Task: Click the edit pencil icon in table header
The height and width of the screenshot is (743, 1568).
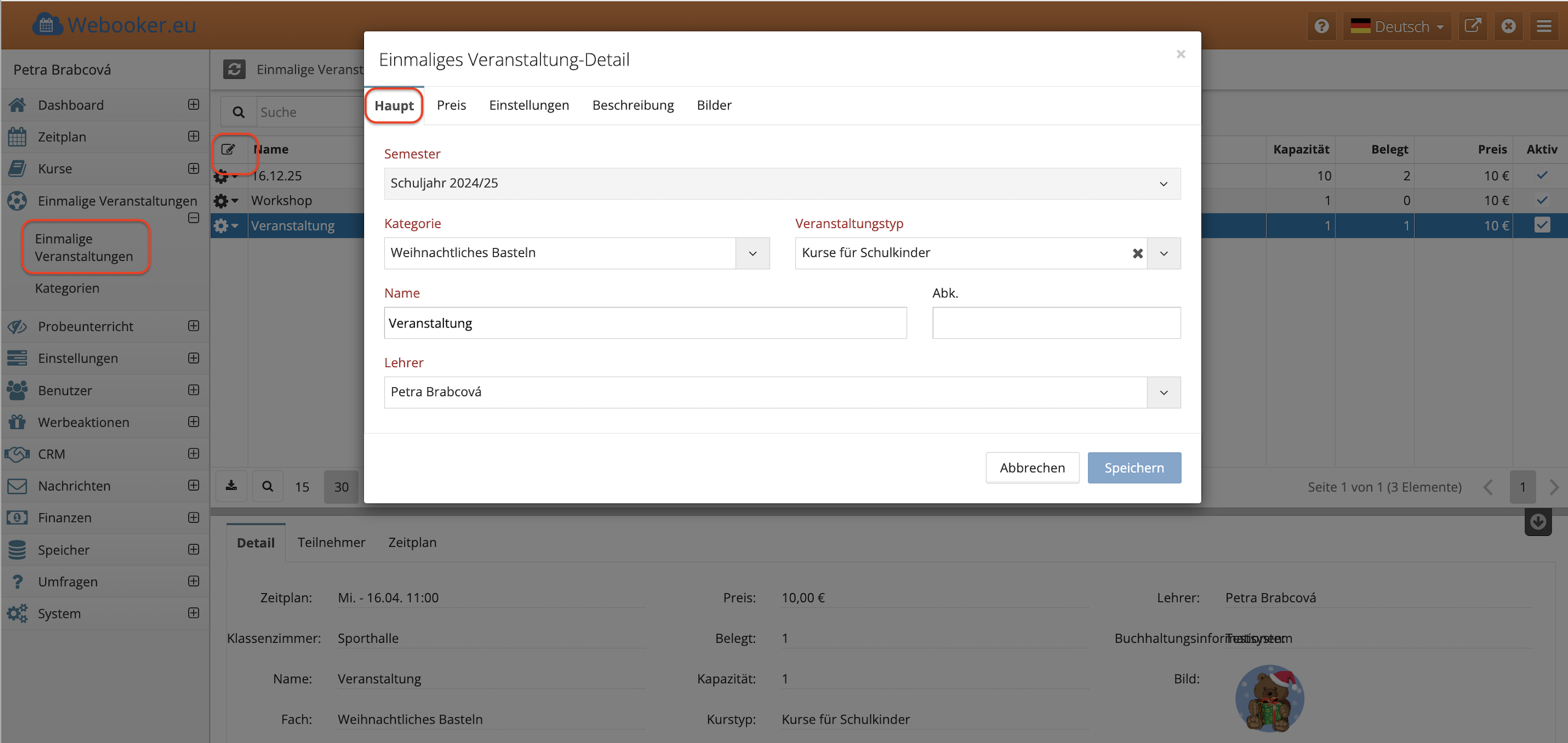Action: 228,149
